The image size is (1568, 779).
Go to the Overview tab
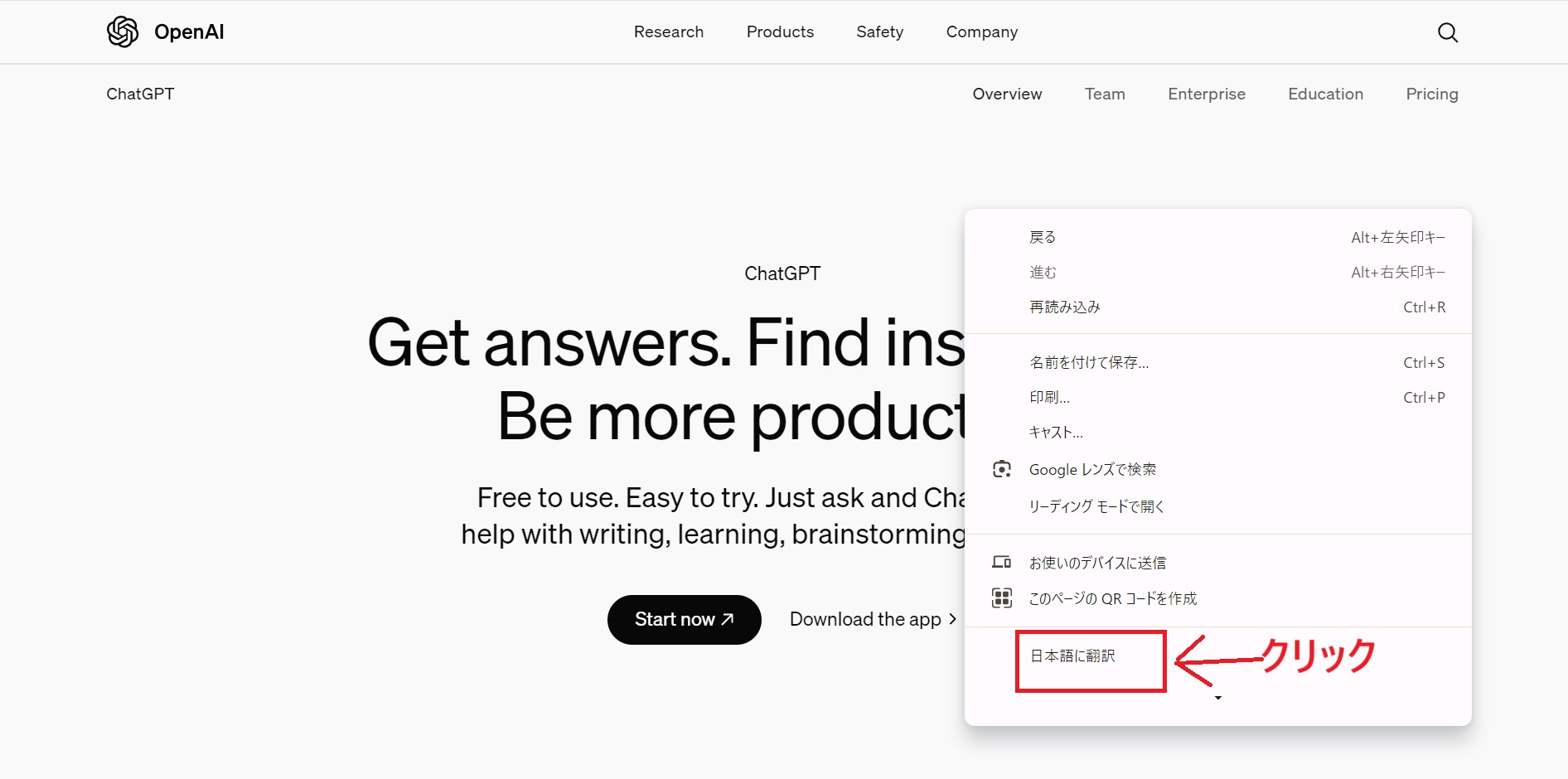[1007, 94]
